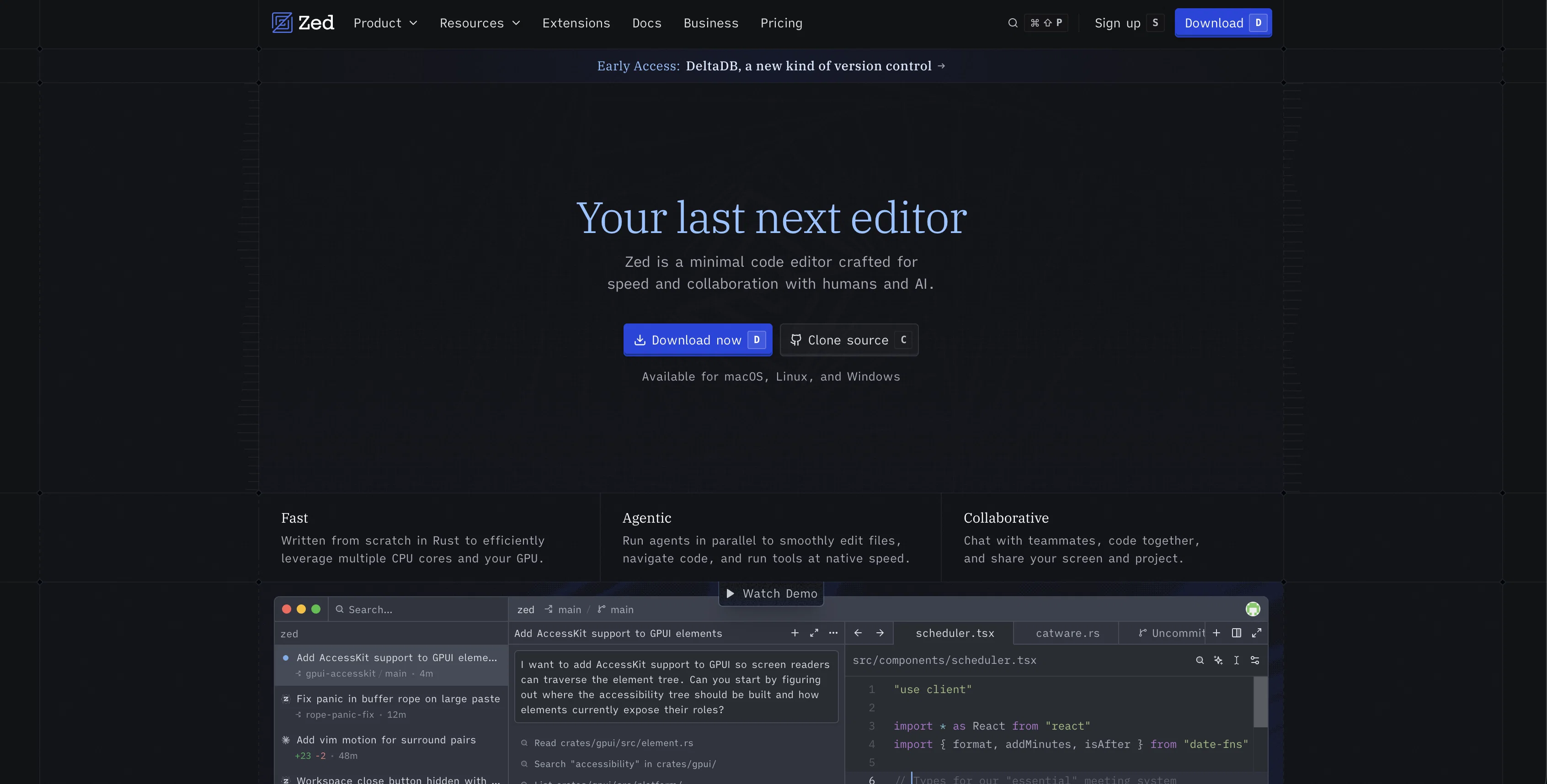This screenshot has width=1547, height=784.
Task: Click the Download now button
Action: (698, 340)
